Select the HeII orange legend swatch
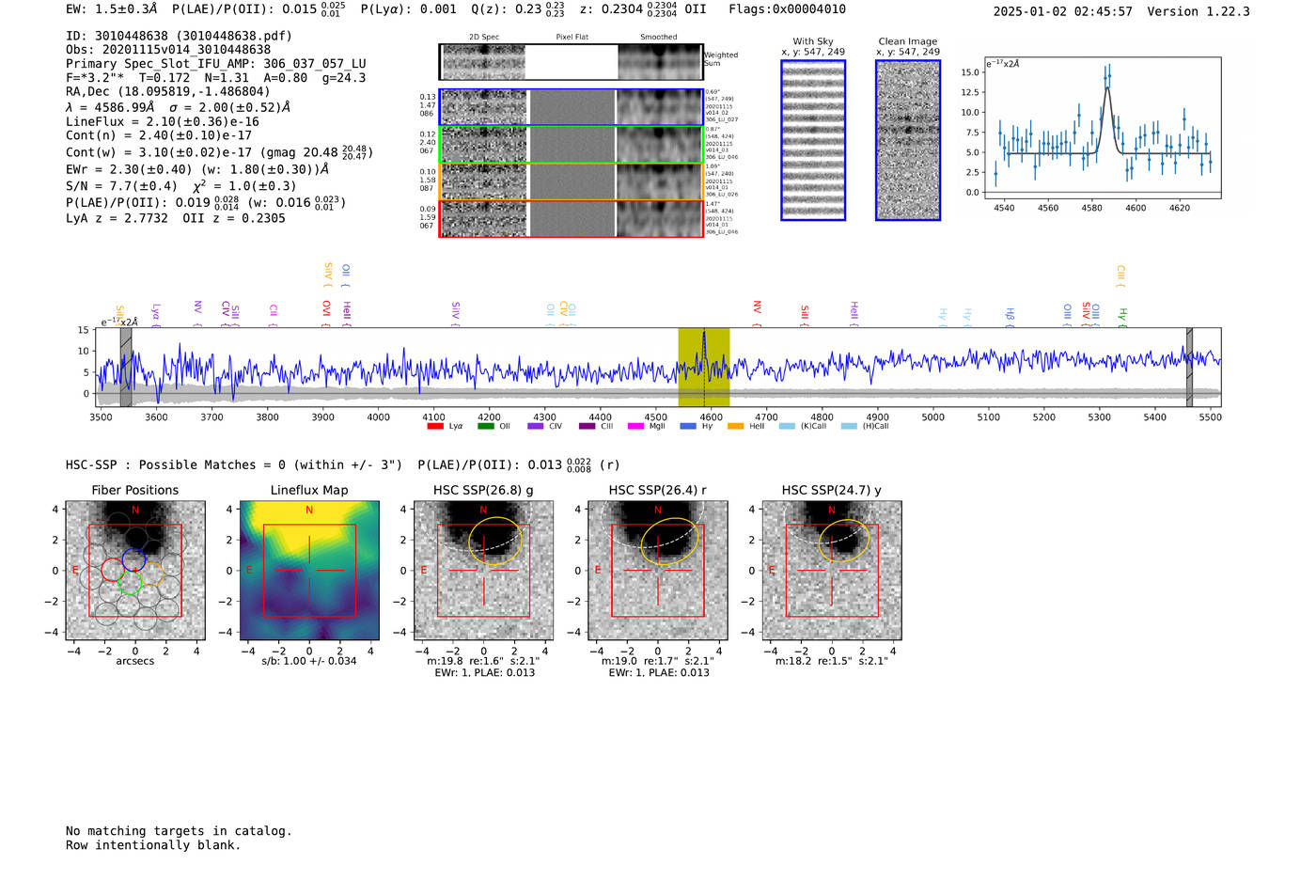 [x=735, y=427]
